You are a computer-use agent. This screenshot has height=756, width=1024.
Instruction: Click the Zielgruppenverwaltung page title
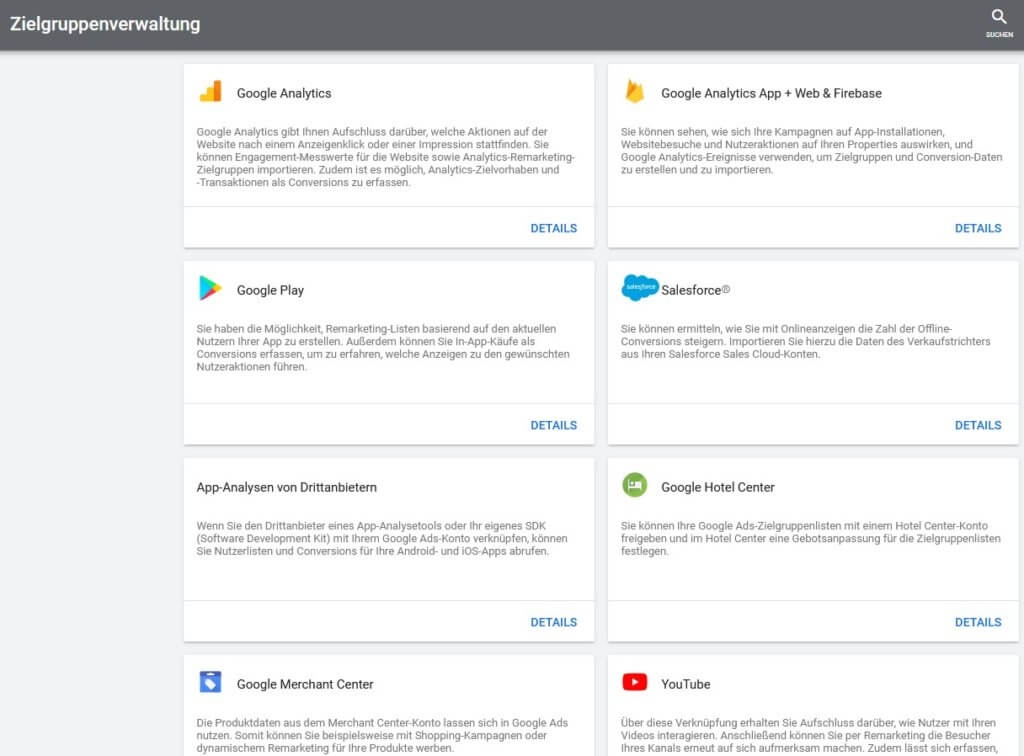tap(105, 24)
